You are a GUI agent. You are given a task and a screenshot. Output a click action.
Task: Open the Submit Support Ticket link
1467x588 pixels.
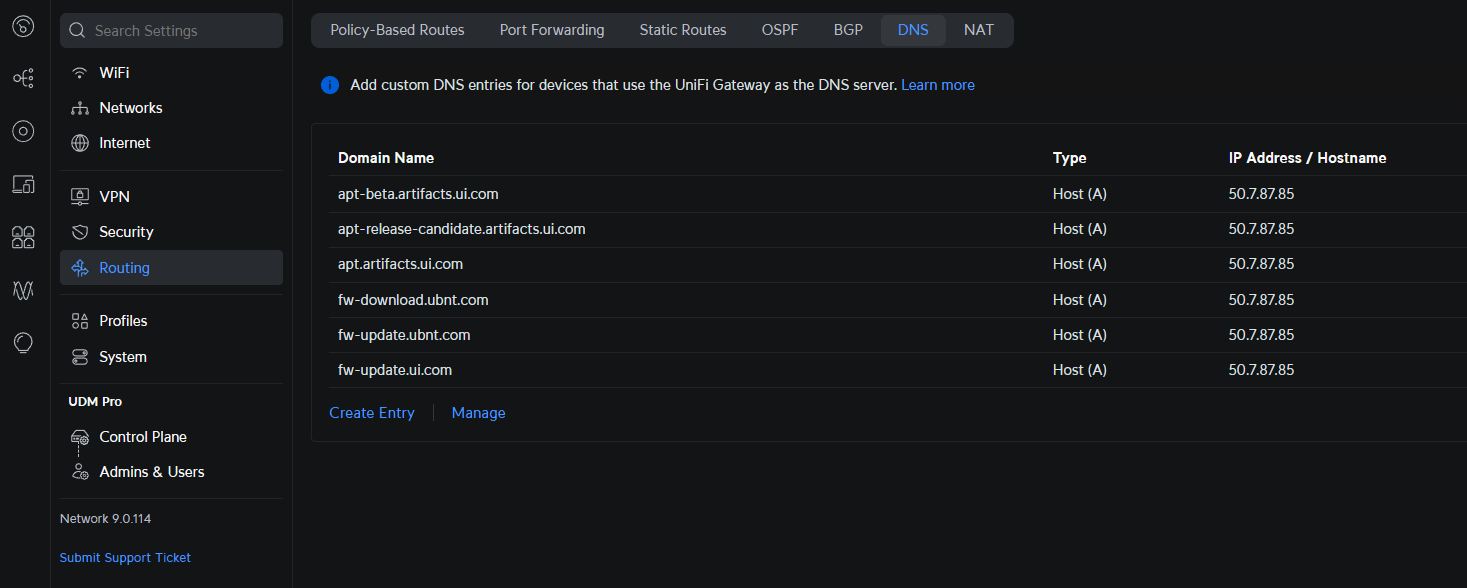click(x=125, y=558)
